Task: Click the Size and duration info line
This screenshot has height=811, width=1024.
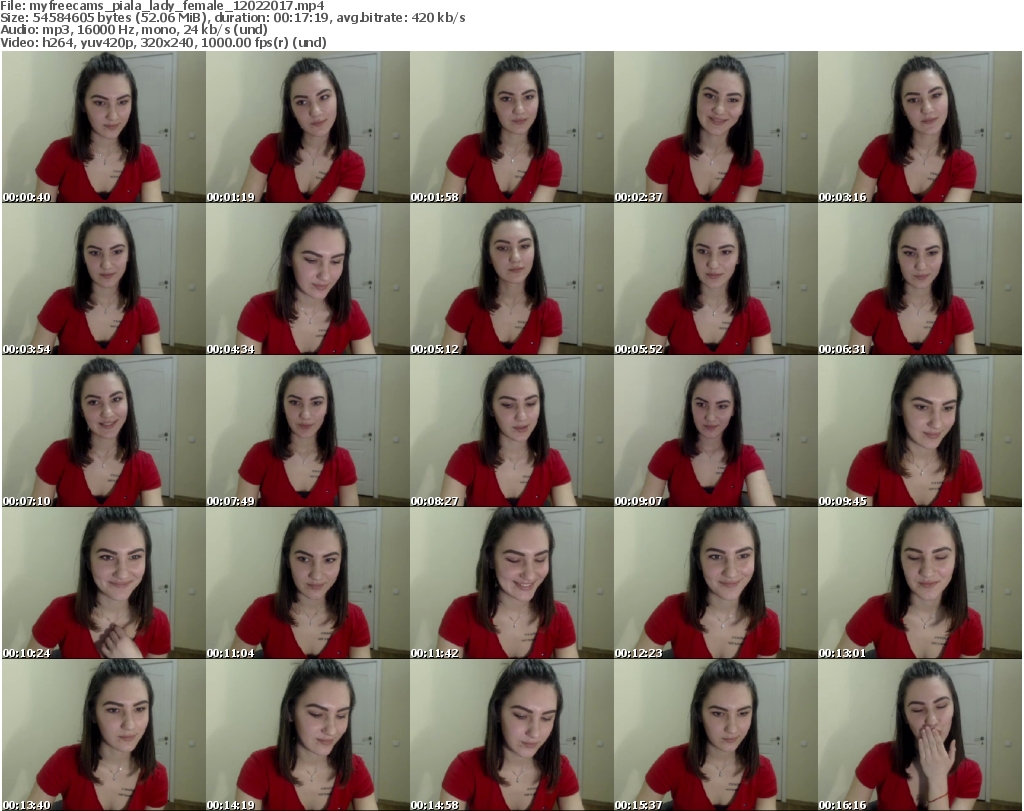Action: [x=233, y=18]
